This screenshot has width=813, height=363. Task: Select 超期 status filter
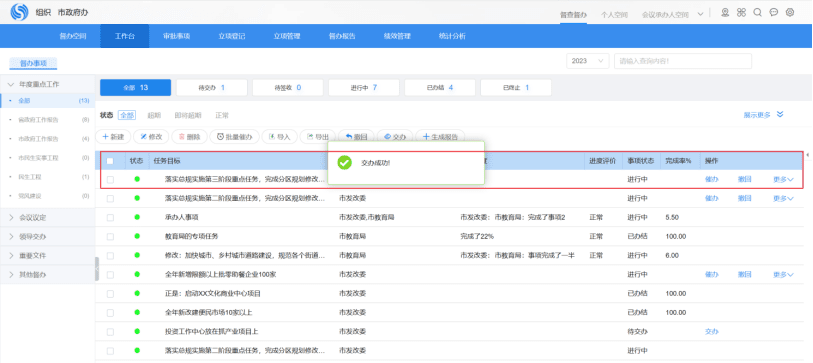(x=154, y=115)
